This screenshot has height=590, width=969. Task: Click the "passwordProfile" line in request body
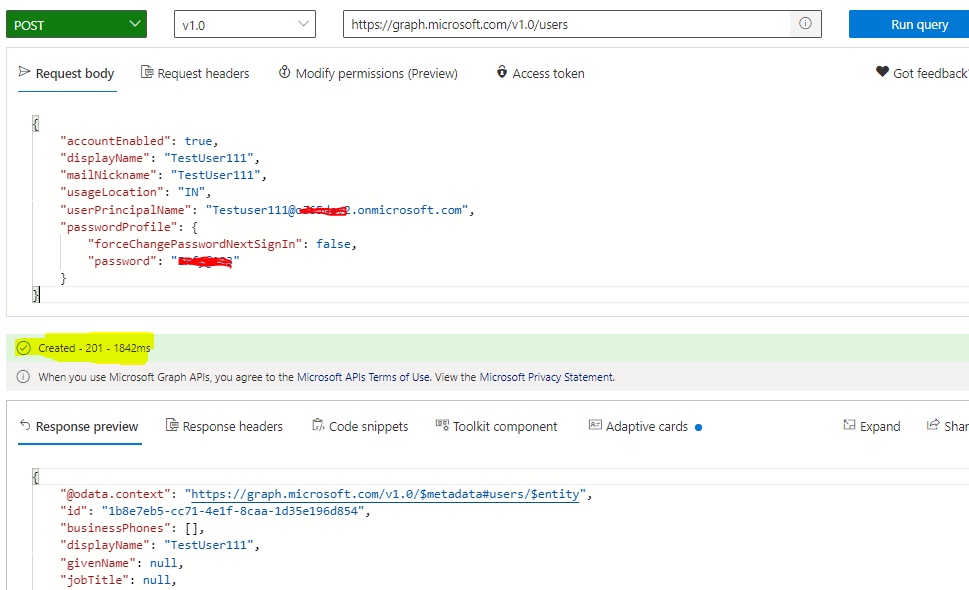click(x=129, y=227)
